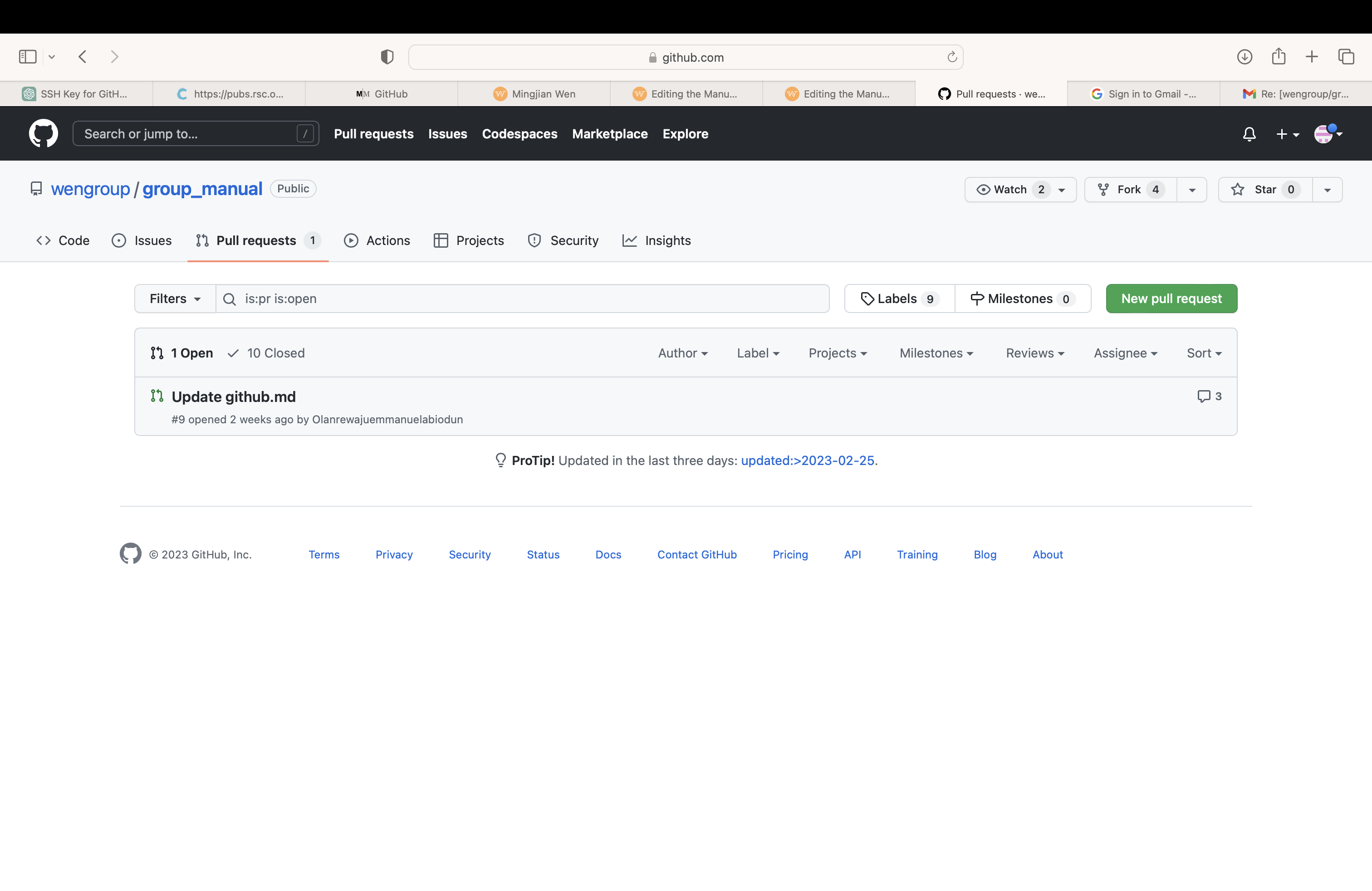Switch to repository Security tab

[563, 240]
